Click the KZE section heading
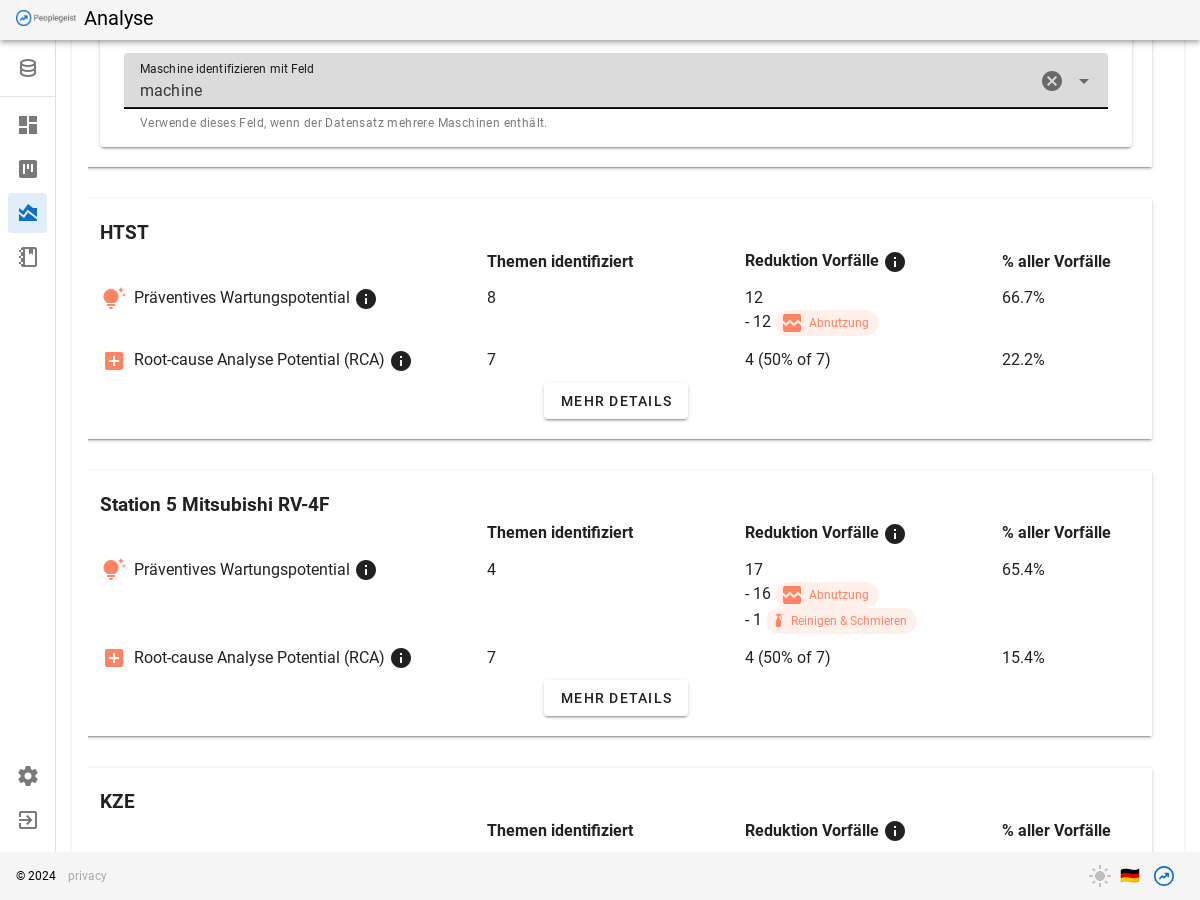Image resolution: width=1200 pixels, height=900 pixels. [x=117, y=802]
